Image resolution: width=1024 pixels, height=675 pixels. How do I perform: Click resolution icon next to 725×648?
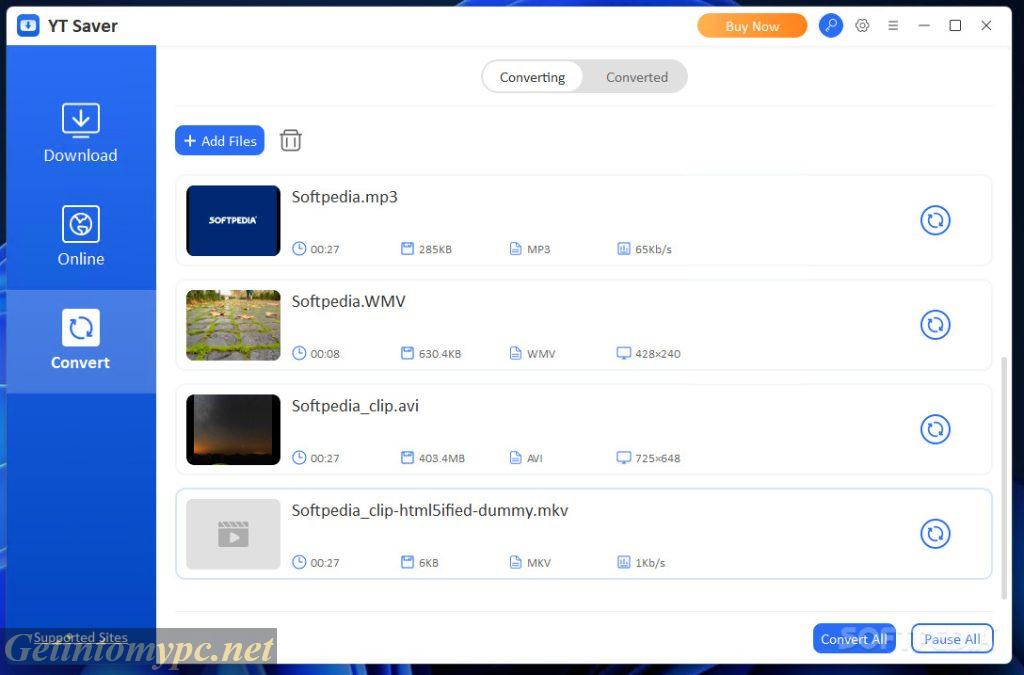coord(624,458)
